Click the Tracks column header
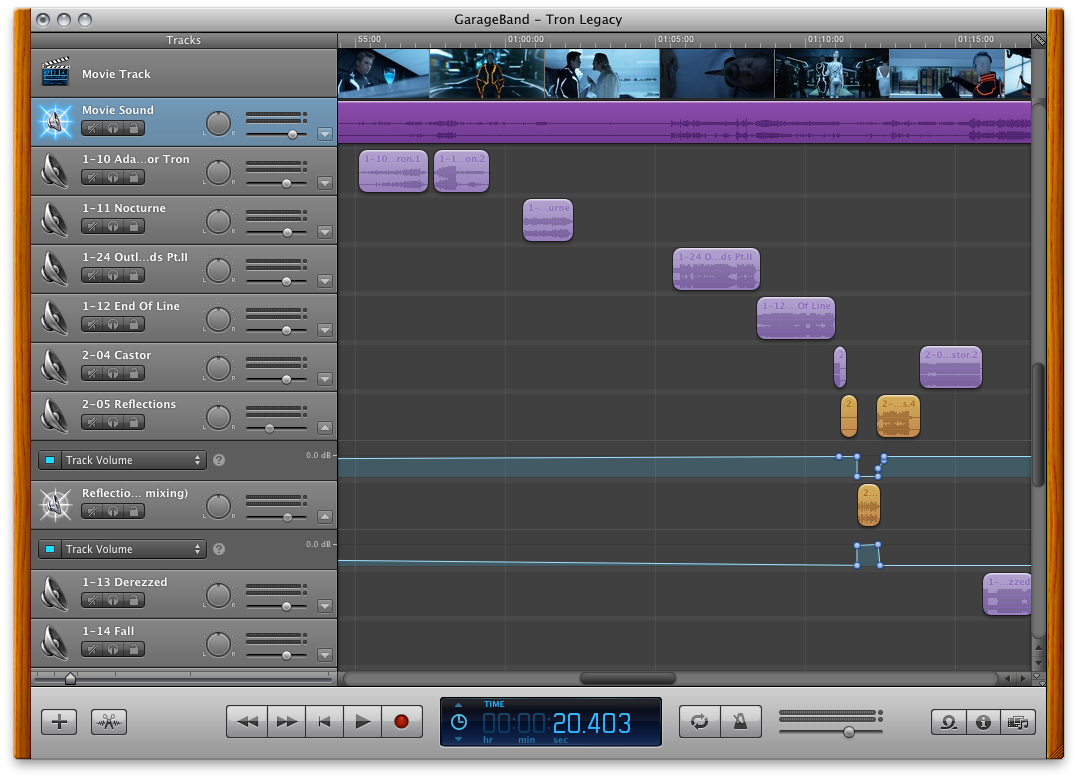Viewport: 1078px width, 779px height. click(184, 40)
